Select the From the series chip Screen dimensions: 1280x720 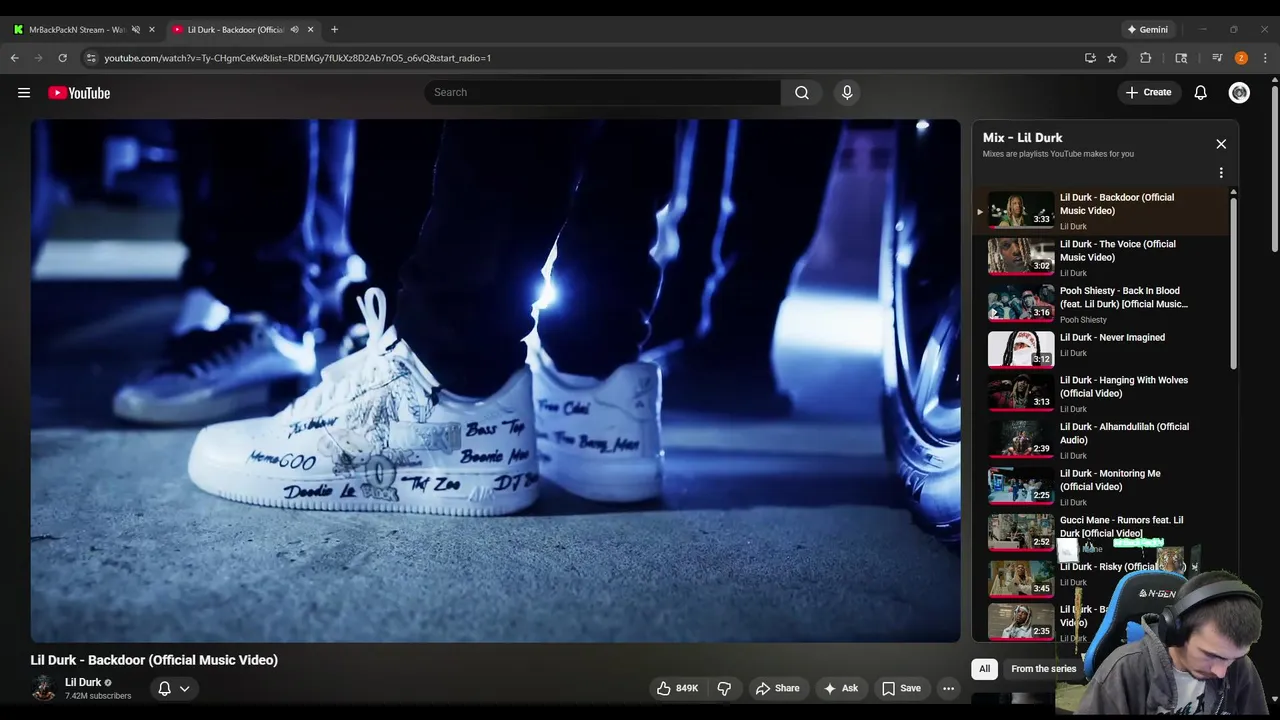coord(1043,669)
